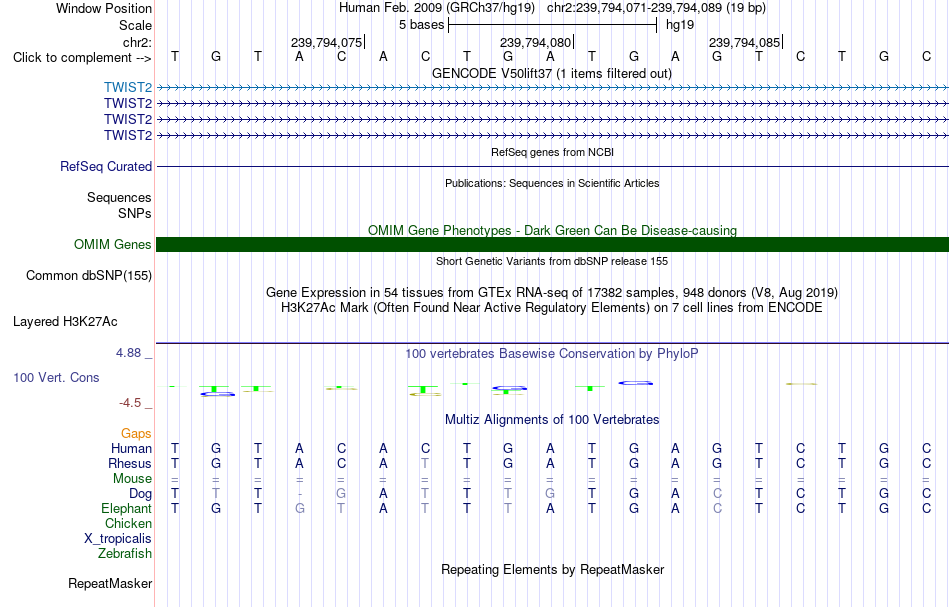Click the Elephant alignment row label
The image size is (950, 607).
(x=126, y=508)
